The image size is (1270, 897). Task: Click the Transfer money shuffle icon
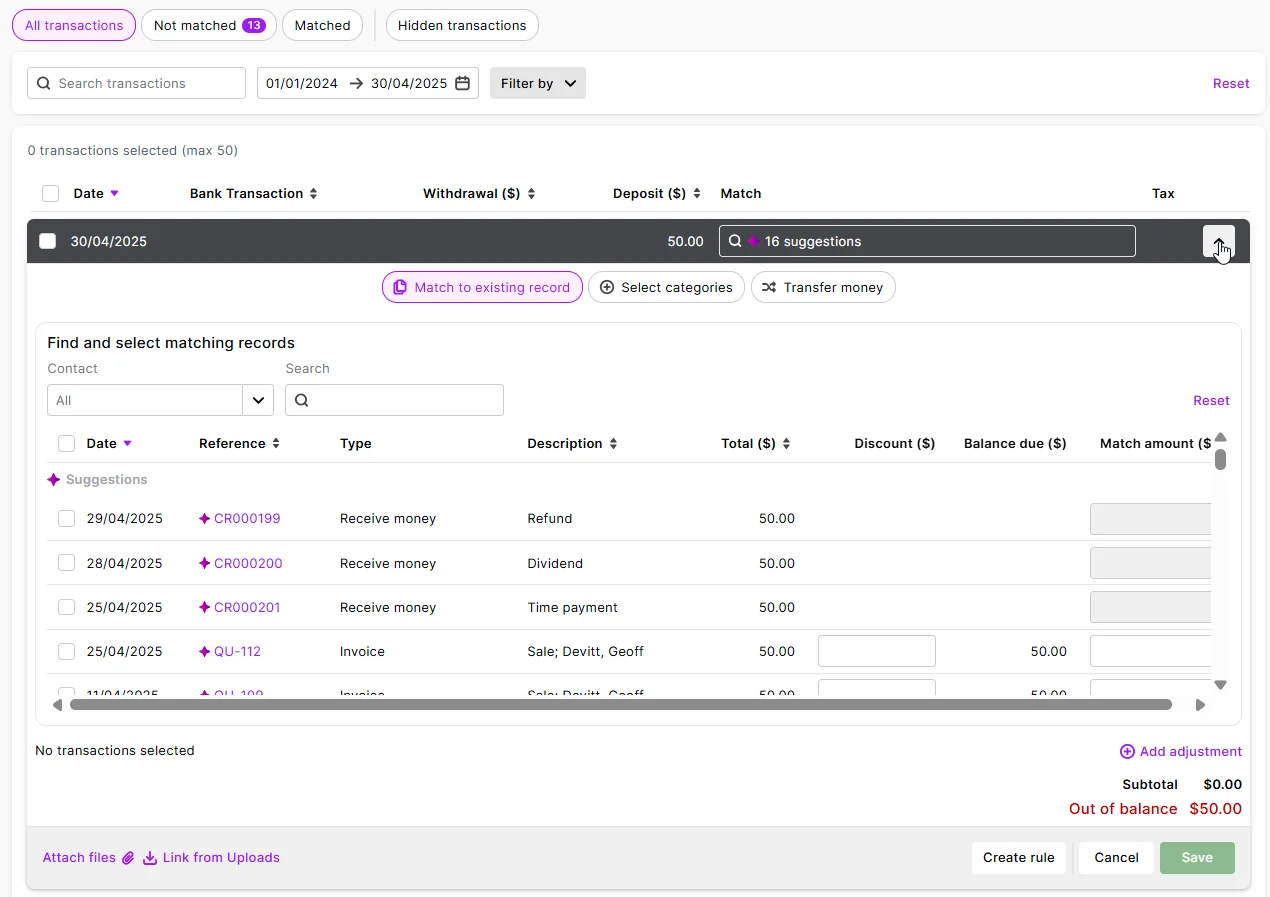coord(770,287)
